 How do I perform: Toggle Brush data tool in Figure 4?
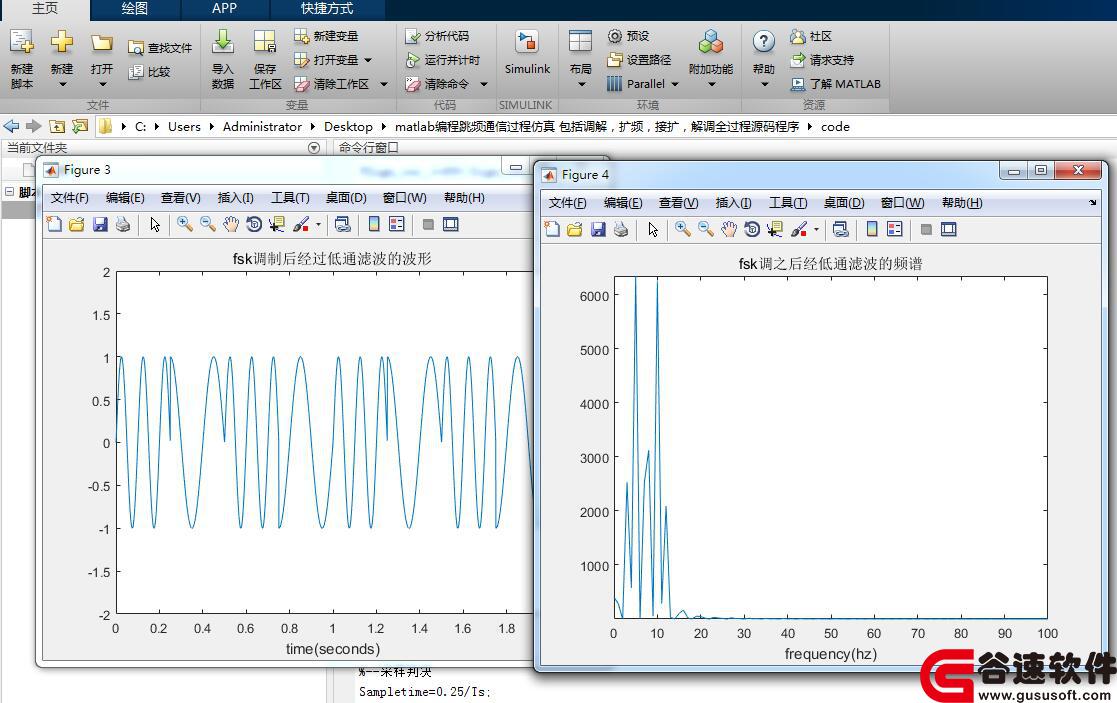[799, 229]
